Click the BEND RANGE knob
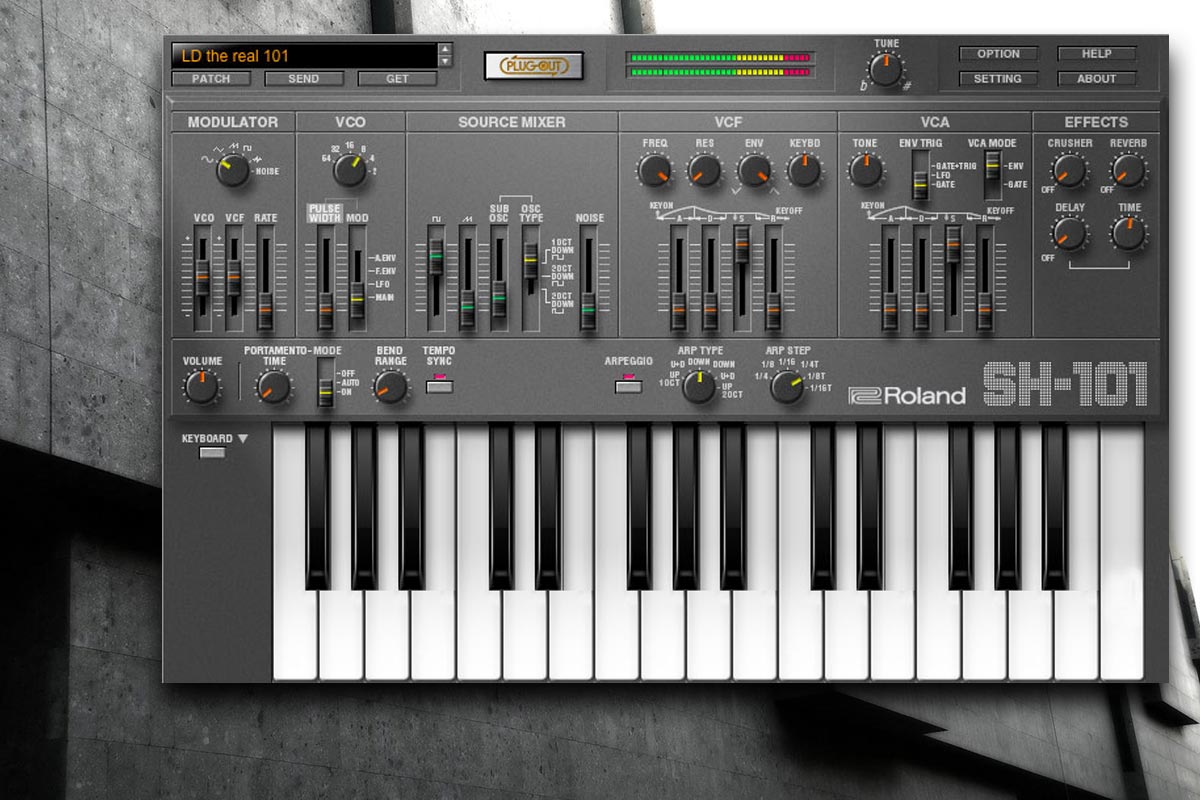 pyautogui.click(x=390, y=387)
